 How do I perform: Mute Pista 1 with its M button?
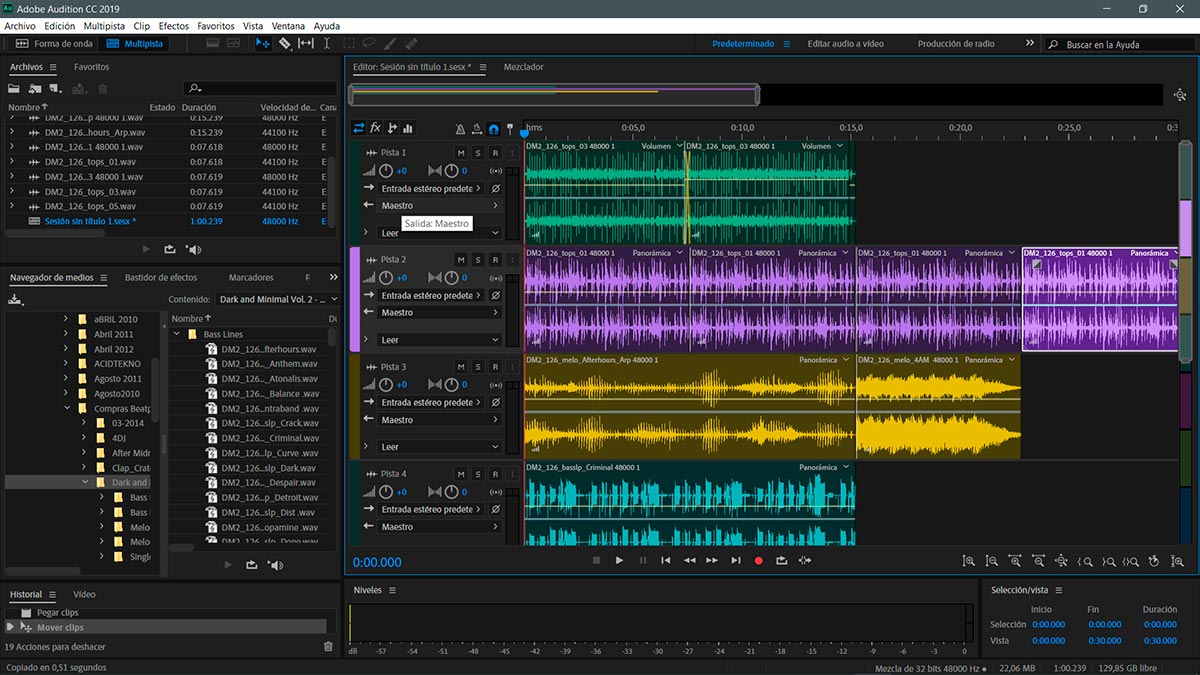click(x=461, y=152)
